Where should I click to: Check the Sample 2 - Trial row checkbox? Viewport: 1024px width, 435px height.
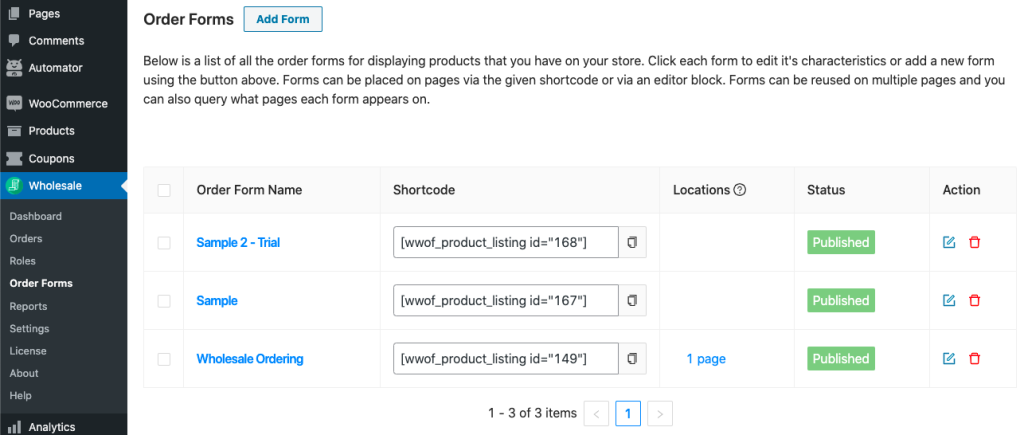click(164, 242)
